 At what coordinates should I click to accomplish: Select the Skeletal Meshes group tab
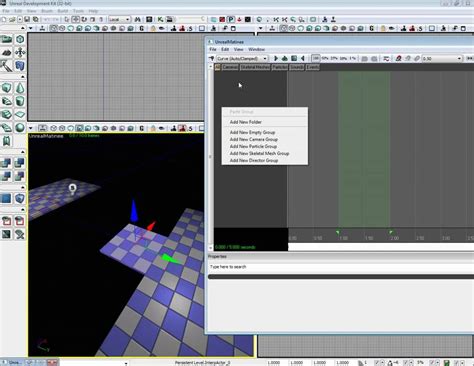pyautogui.click(x=255, y=67)
